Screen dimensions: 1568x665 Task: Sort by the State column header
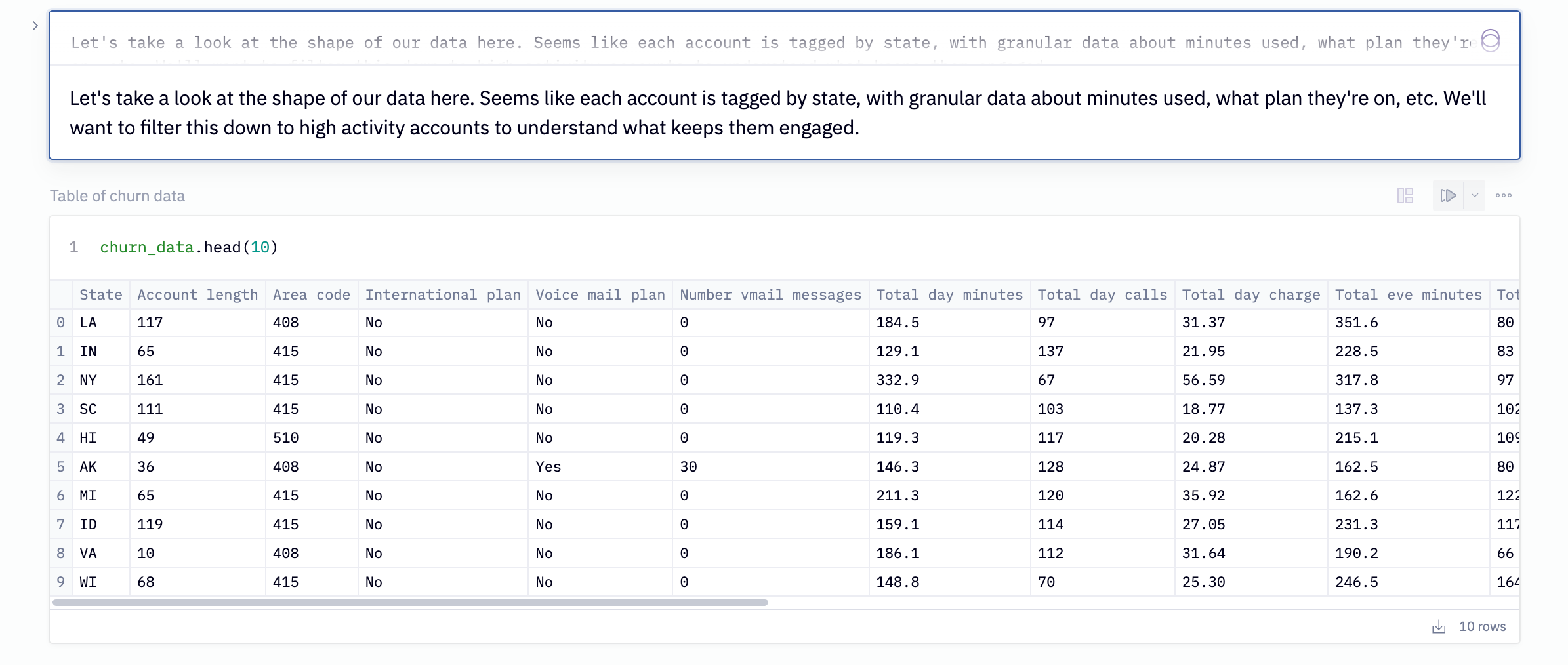click(x=101, y=294)
